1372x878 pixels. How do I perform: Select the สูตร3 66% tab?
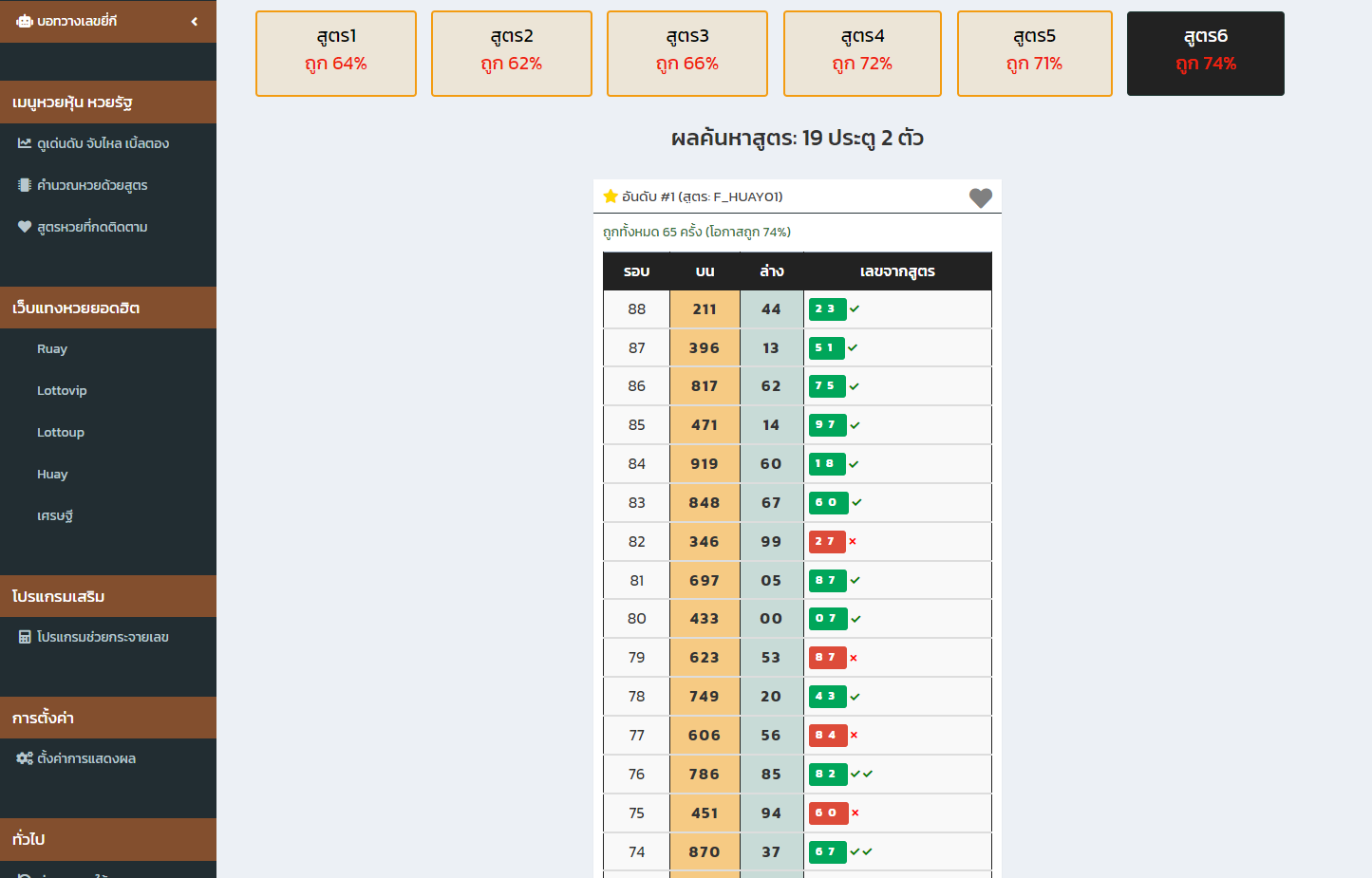[687, 53]
